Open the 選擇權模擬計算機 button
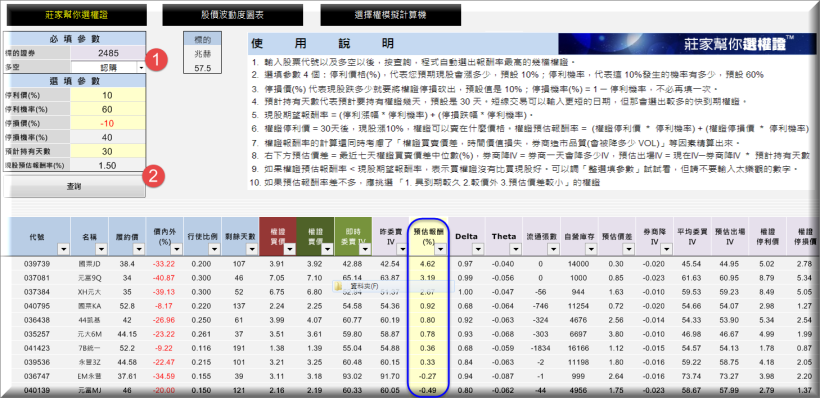This screenshot has width=820, height=398. pos(391,15)
